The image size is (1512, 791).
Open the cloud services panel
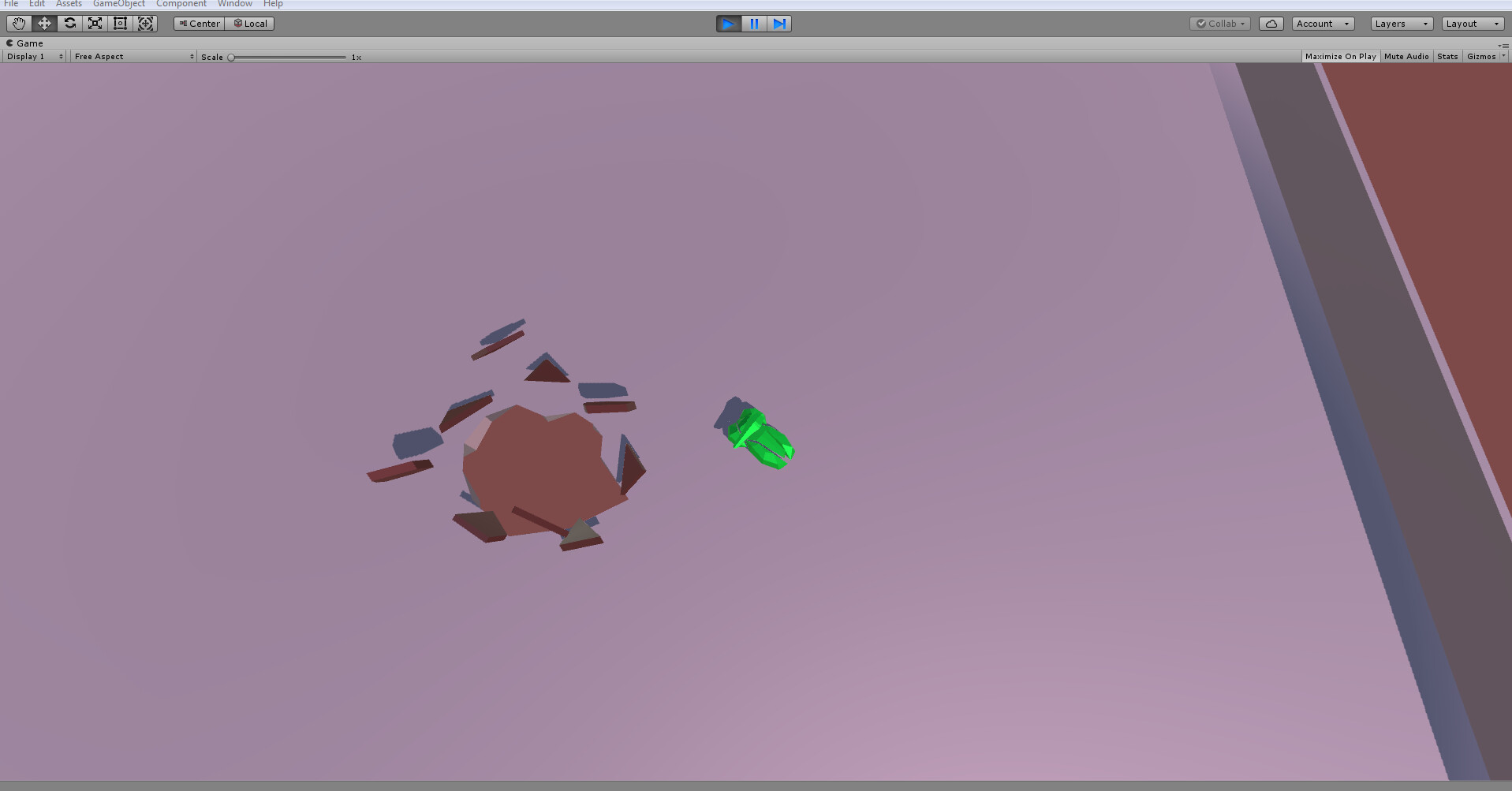(1271, 24)
